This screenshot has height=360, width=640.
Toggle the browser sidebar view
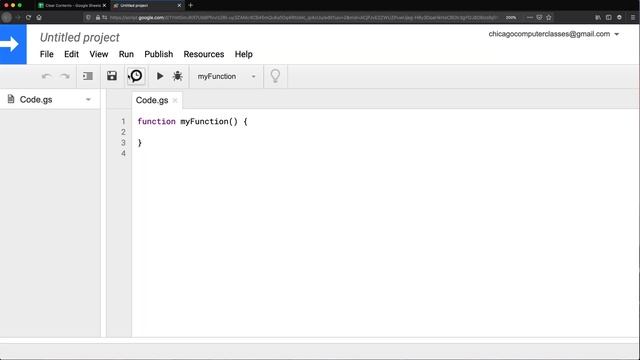tap(609, 18)
